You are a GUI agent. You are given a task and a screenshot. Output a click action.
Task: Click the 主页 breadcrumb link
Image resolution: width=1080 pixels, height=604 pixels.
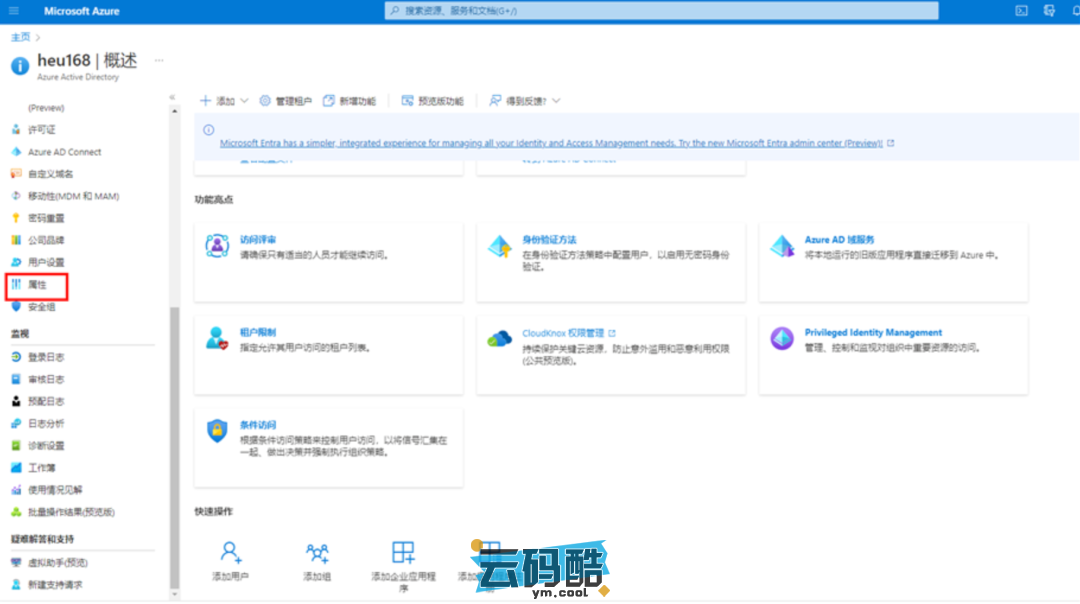coord(20,37)
